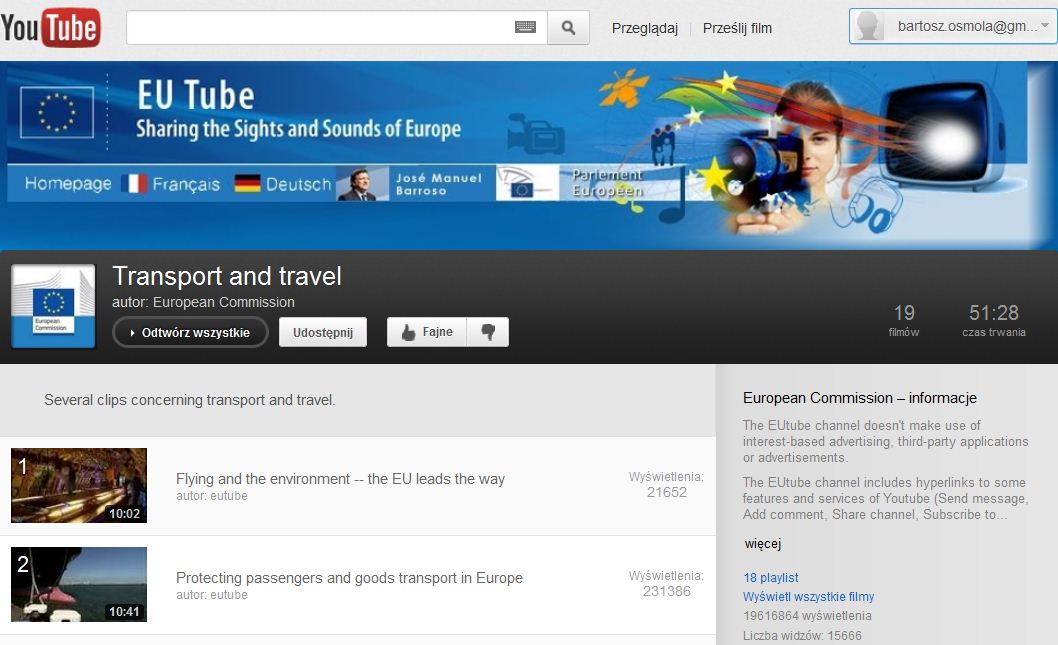The height and width of the screenshot is (645, 1058).
Task: Open thumbnail of video 1 Flying and environment
Action: pyautogui.click(x=79, y=485)
